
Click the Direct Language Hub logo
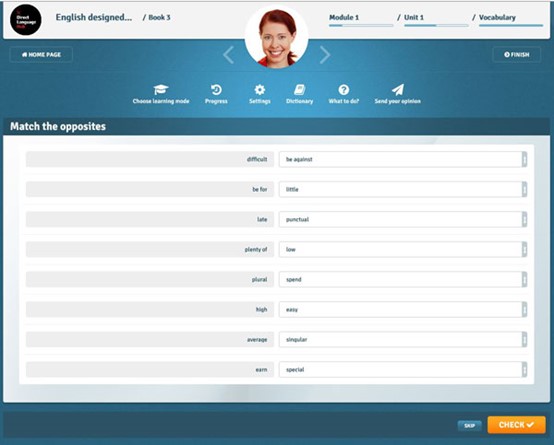pyautogui.click(x=26, y=19)
